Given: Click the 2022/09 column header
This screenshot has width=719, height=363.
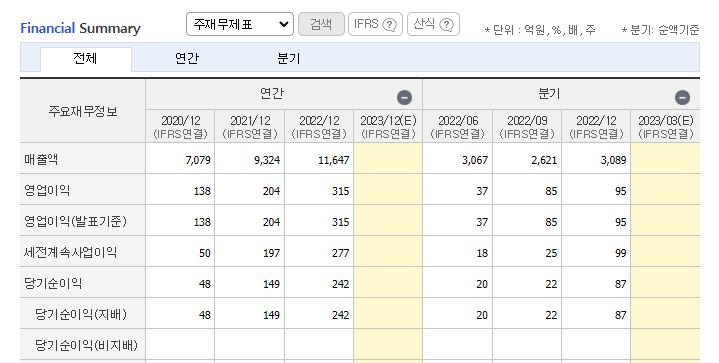Looking at the screenshot, I should point(527,126).
